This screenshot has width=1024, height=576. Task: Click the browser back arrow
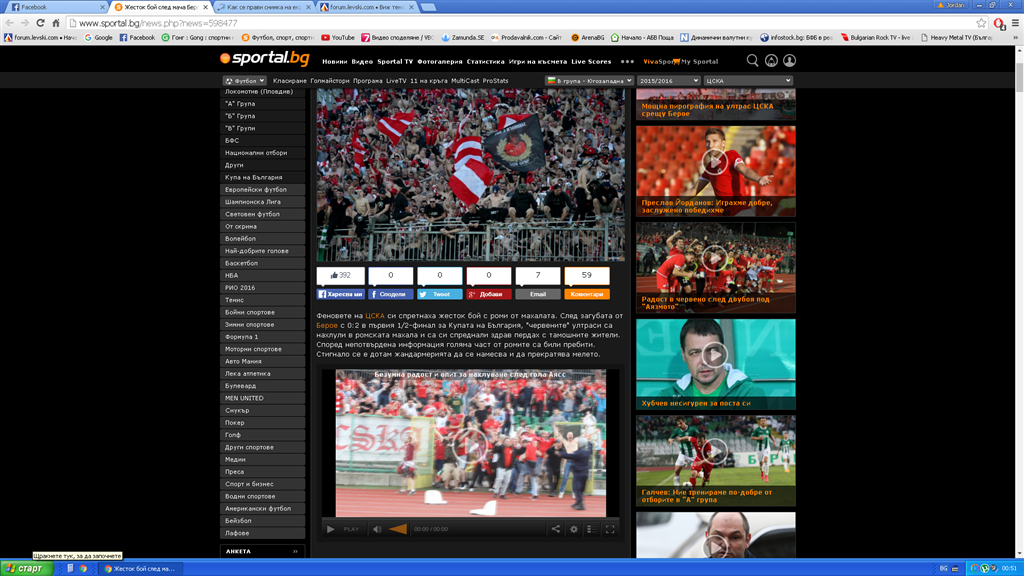[9, 23]
